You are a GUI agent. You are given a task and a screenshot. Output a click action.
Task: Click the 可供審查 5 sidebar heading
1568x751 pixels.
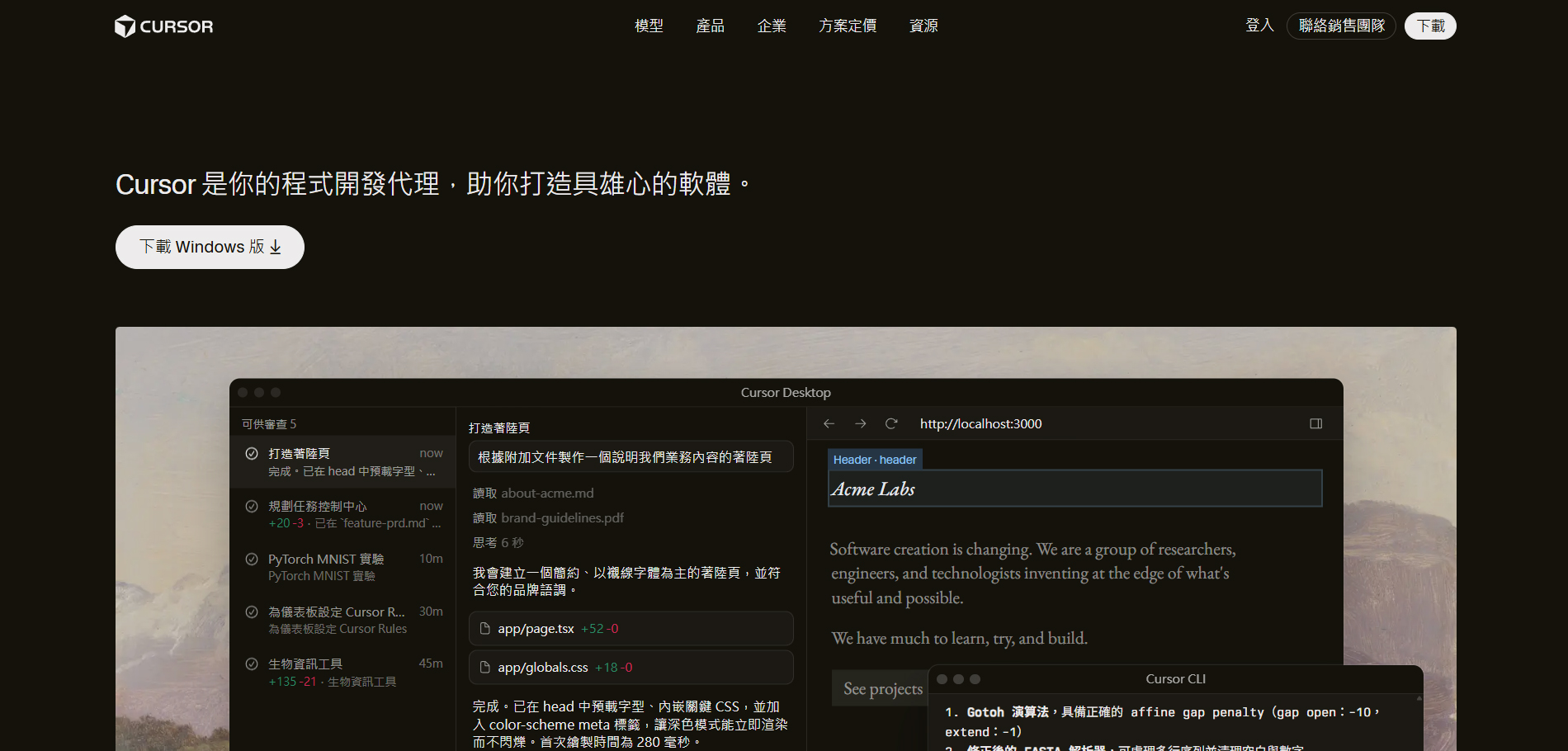pos(269,424)
